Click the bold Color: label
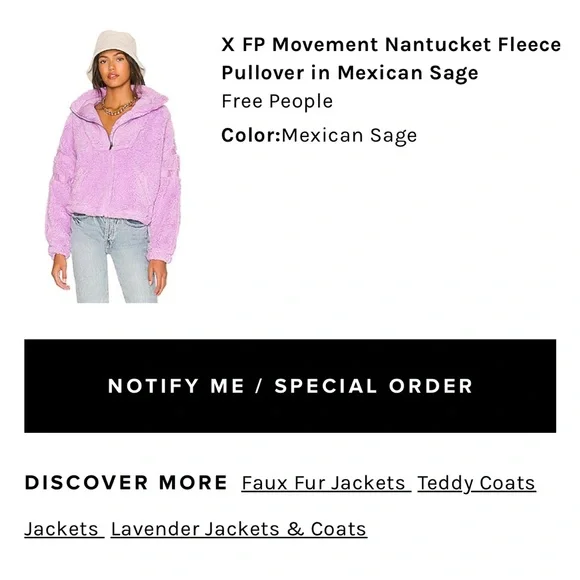 251,135
